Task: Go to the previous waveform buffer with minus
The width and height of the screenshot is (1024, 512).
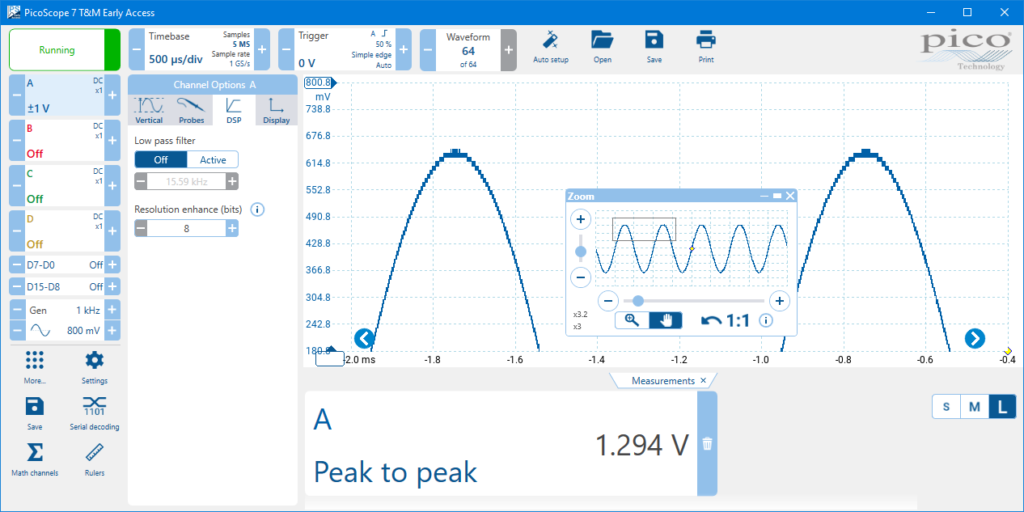Action: (428, 50)
